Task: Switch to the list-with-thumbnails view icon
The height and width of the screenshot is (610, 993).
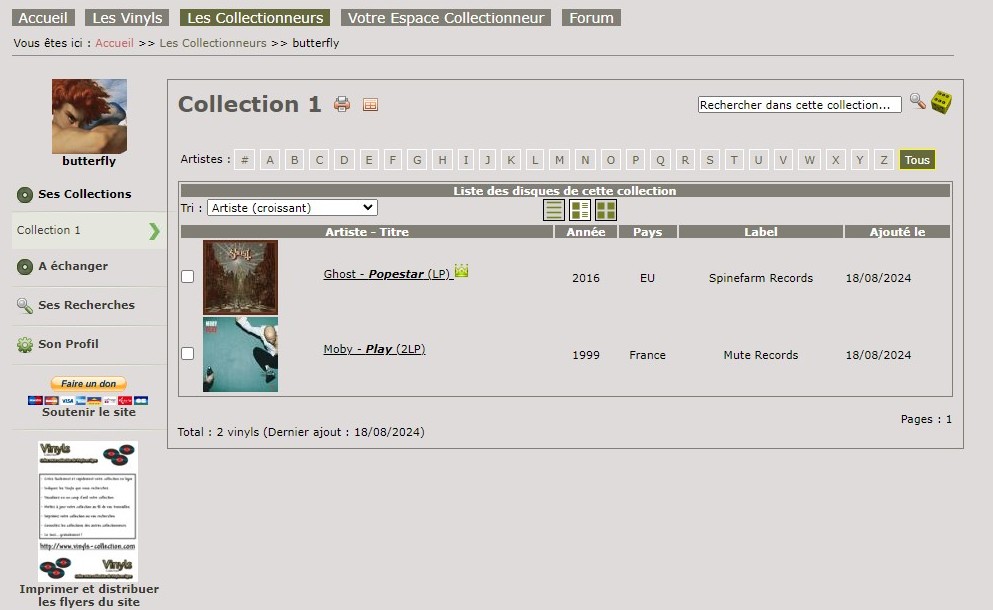Action: 579,210
